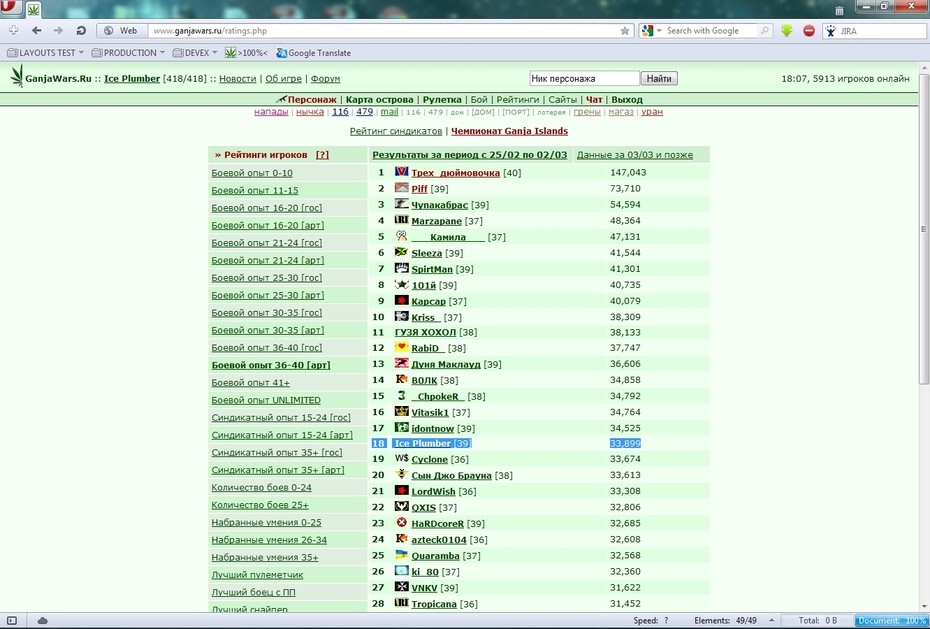Open the Google Translate bookmark
This screenshot has height=629, width=930.
pyautogui.click(x=313, y=53)
